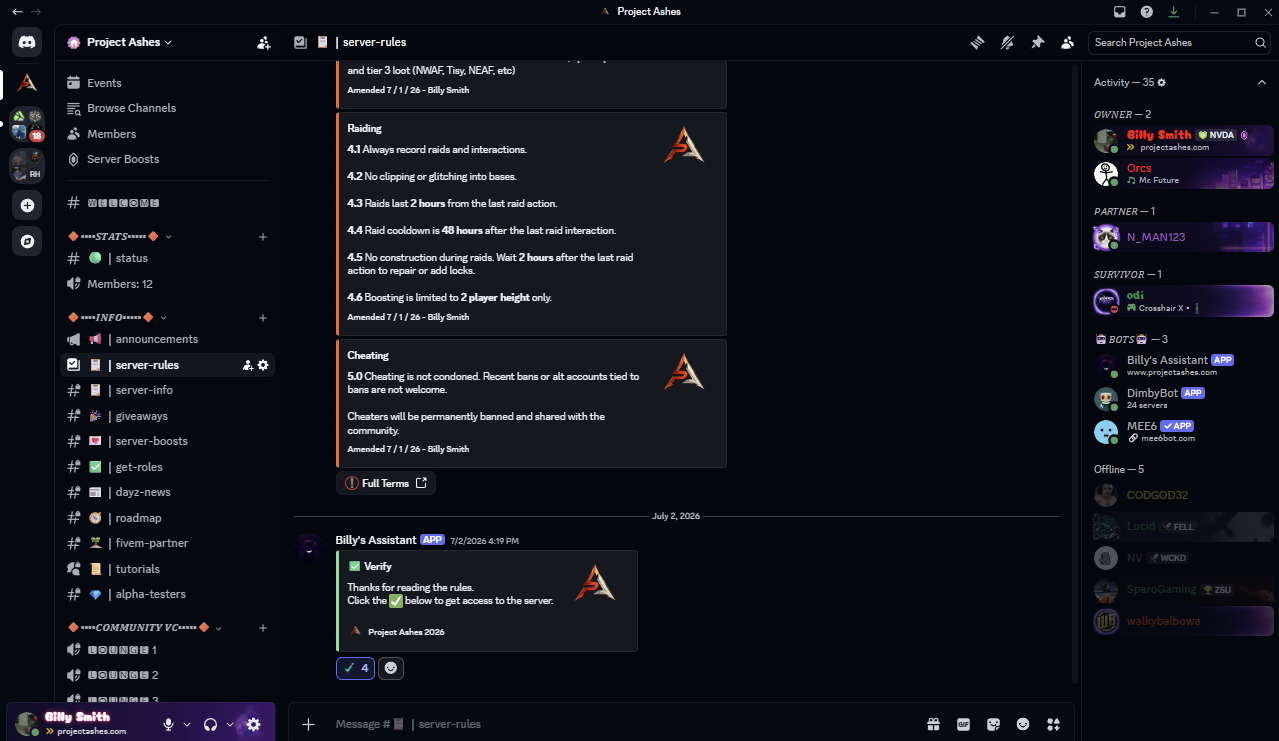Open the inbox icon in title bar
1279x741 pixels.
(1120, 12)
